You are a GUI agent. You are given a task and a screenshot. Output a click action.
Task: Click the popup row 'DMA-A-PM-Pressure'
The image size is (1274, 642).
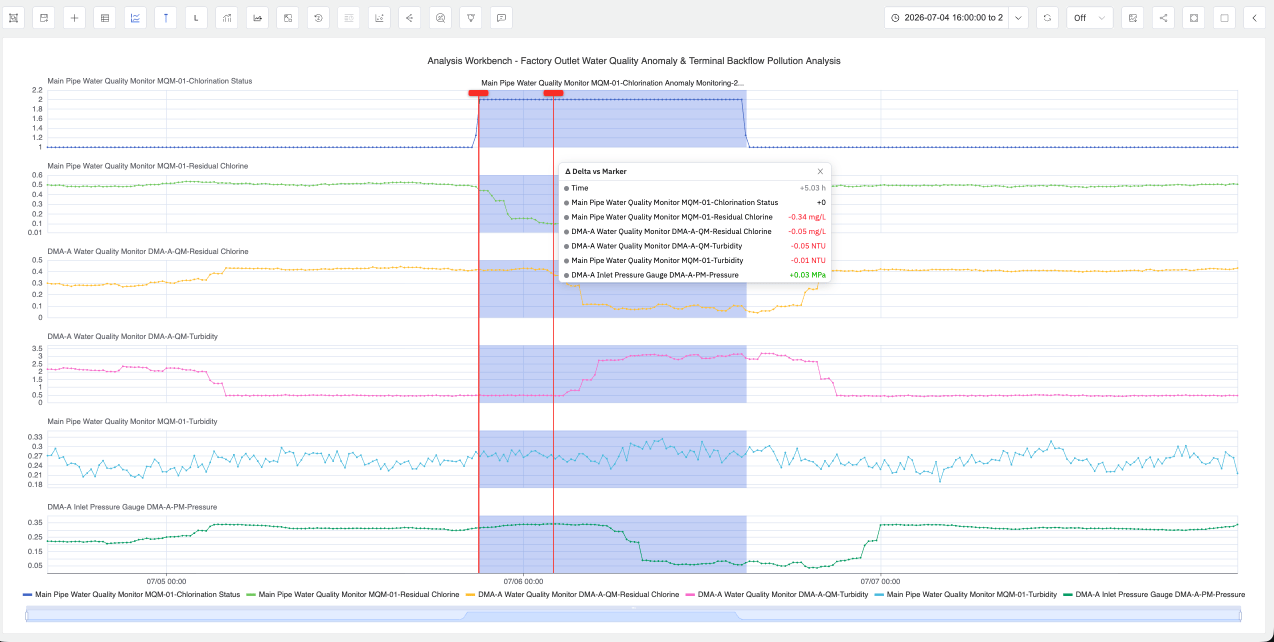coord(695,275)
